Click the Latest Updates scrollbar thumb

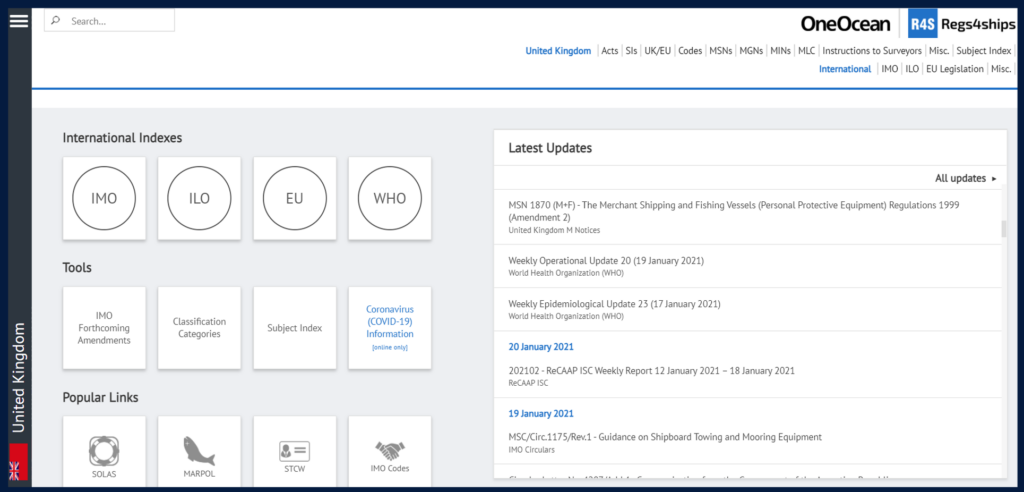pyautogui.click(x=1004, y=228)
